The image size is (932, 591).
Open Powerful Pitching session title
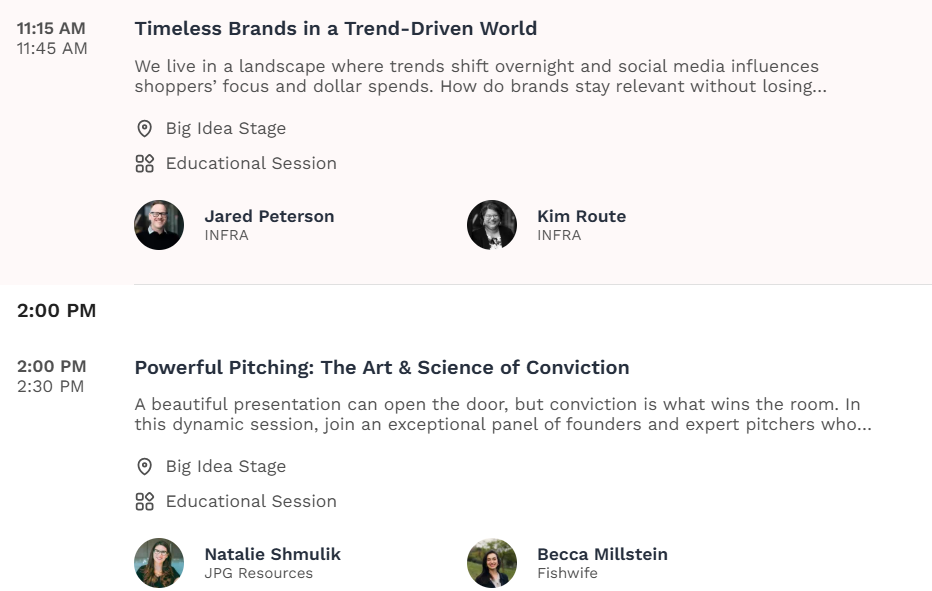382,367
